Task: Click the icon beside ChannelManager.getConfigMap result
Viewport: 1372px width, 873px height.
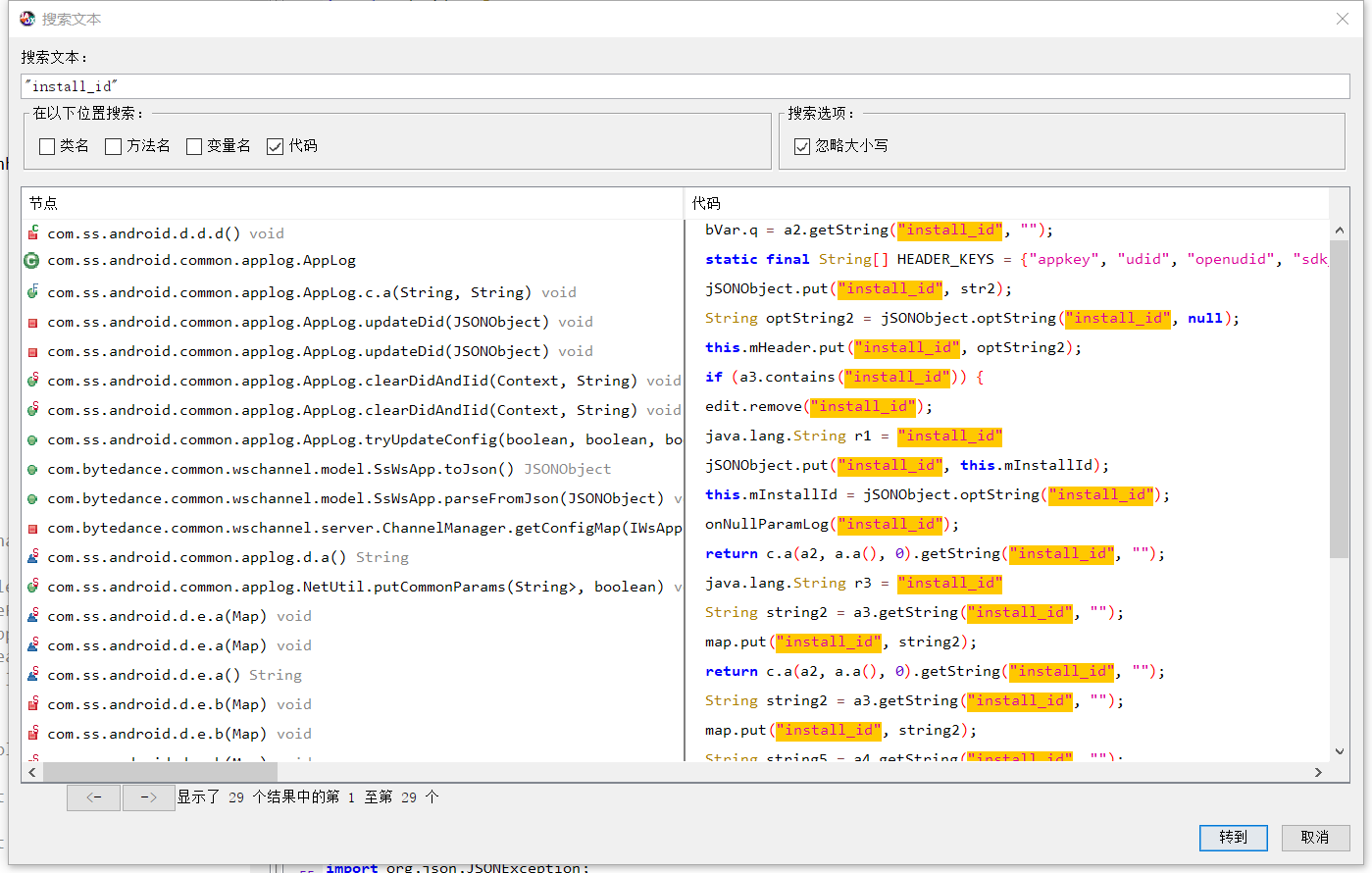Action: pyautogui.click(x=32, y=528)
